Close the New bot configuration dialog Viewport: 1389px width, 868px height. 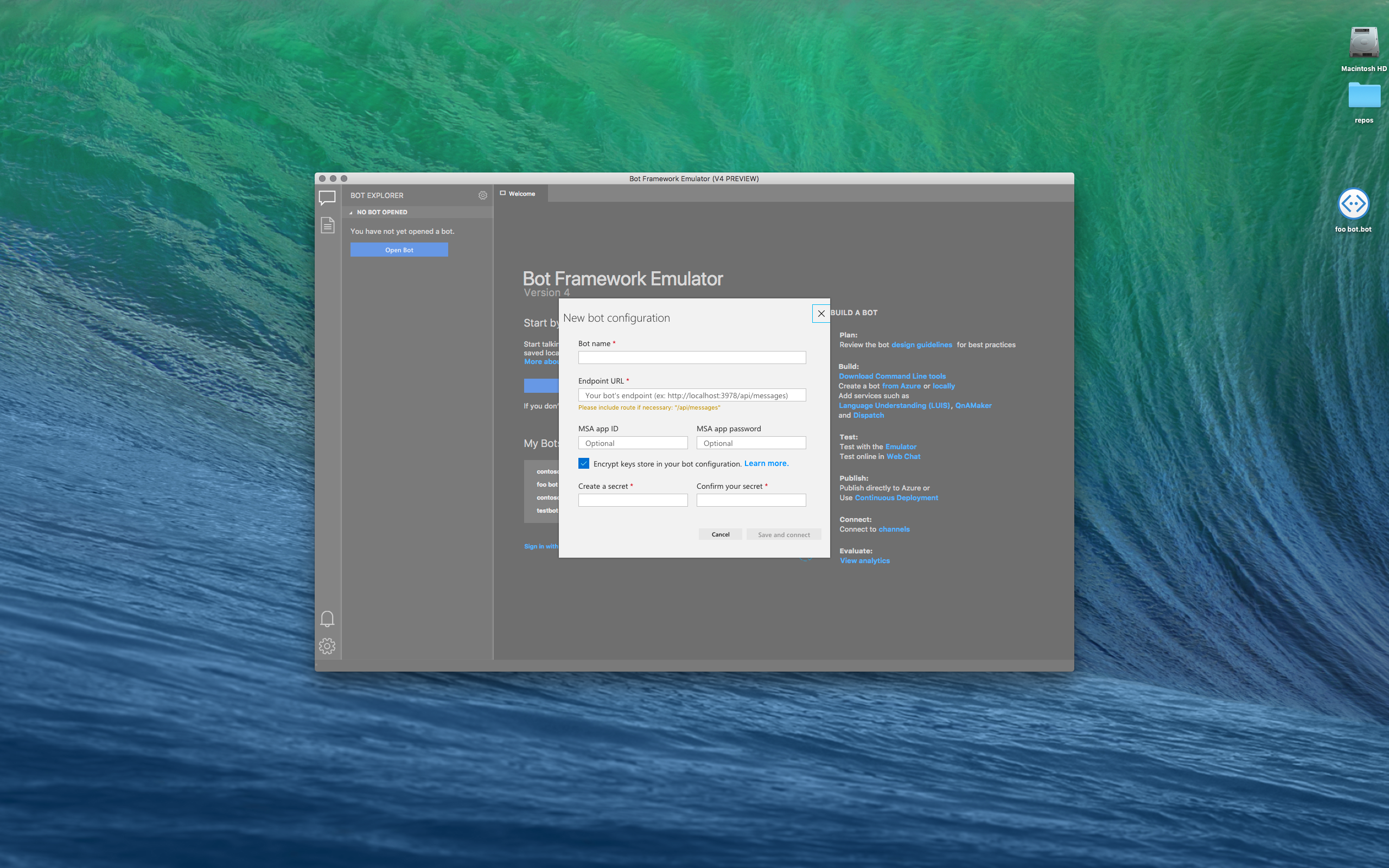tap(821, 314)
